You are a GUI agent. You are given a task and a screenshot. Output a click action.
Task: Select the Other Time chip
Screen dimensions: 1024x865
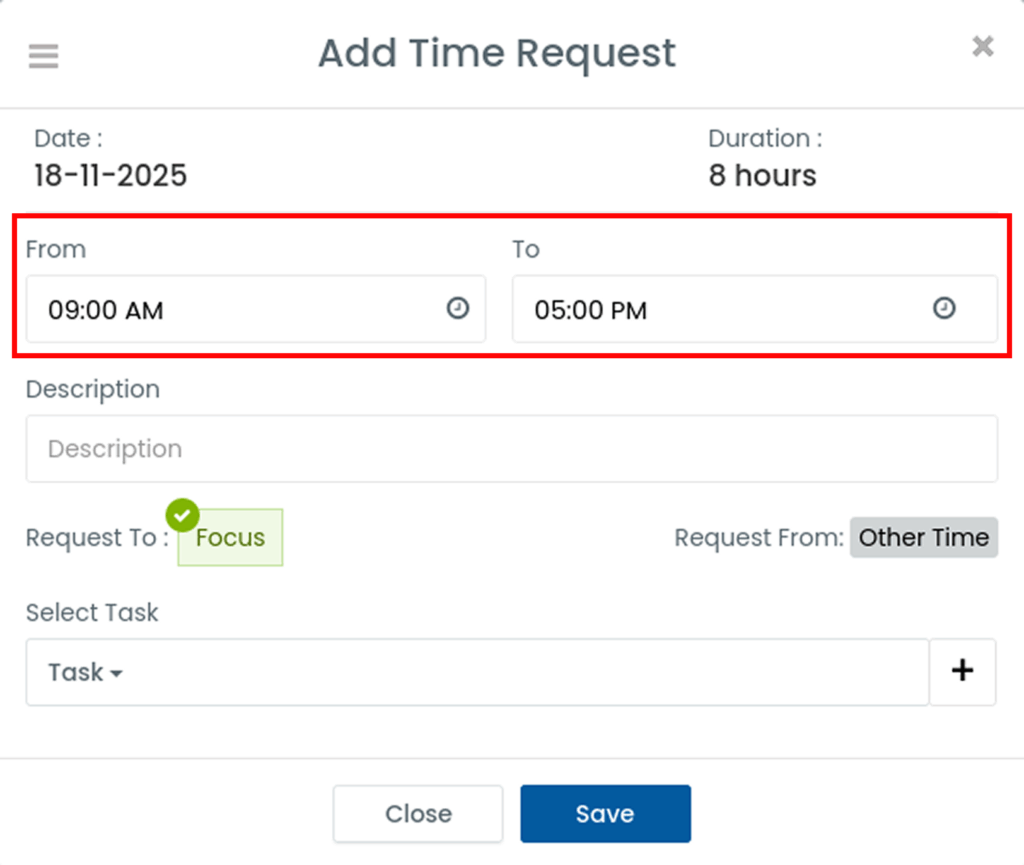(x=923, y=537)
